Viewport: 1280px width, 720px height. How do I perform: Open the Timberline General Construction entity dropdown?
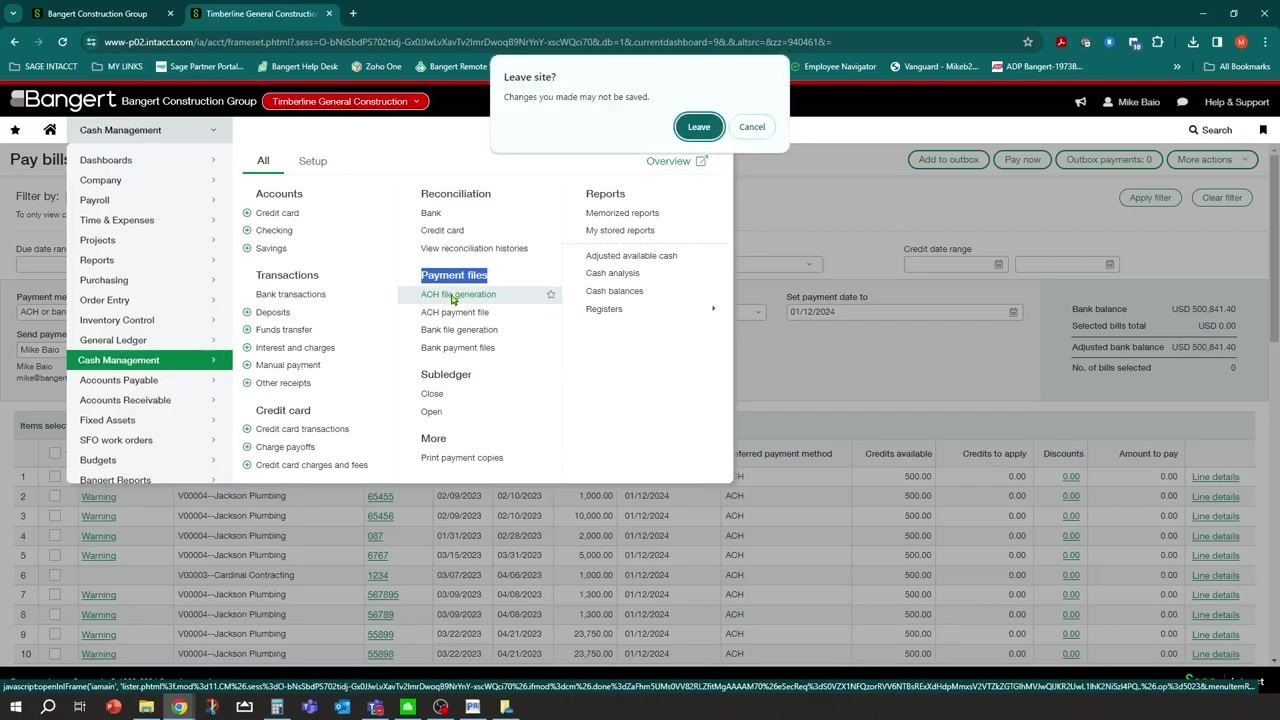[345, 101]
